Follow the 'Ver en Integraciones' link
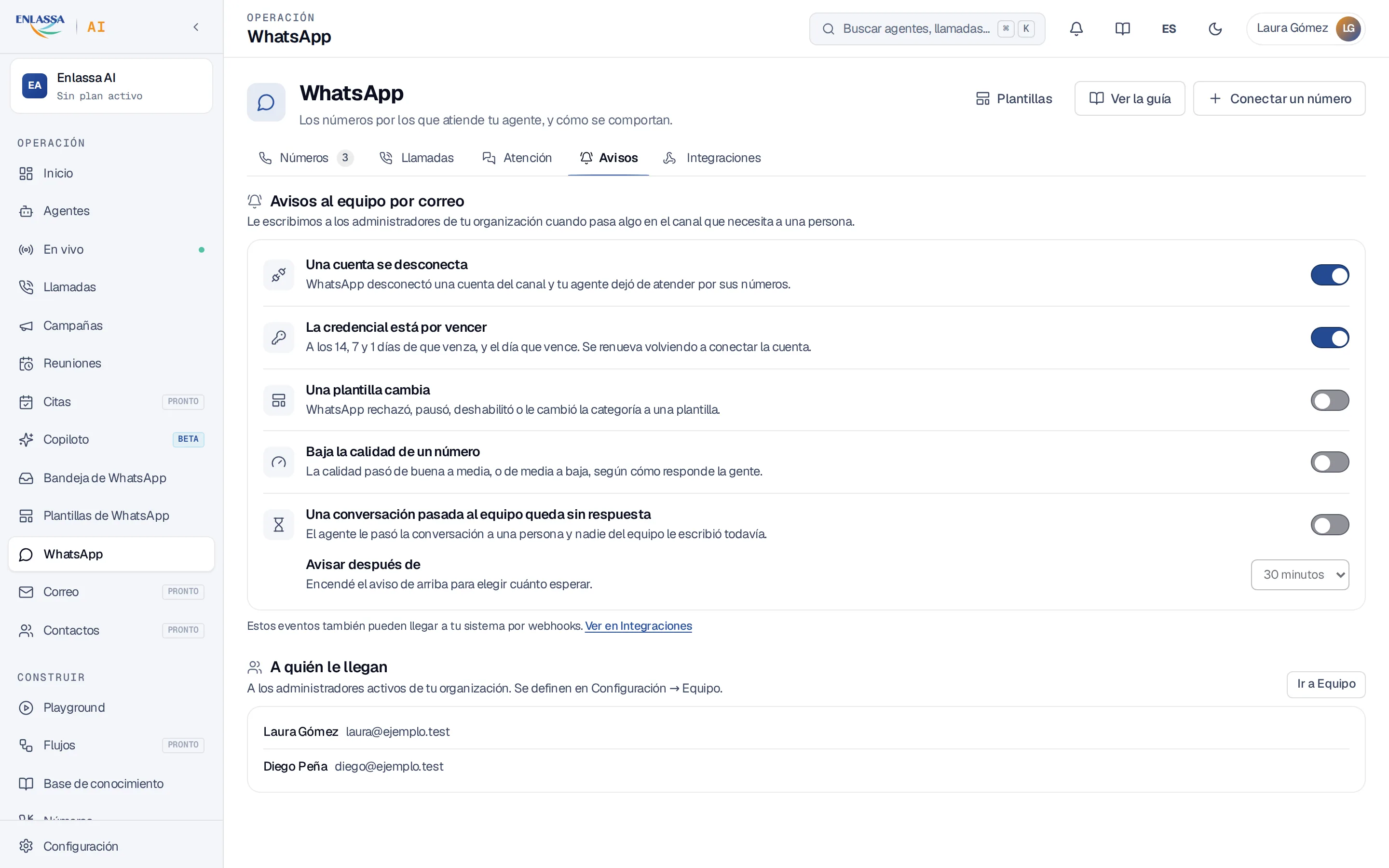1389x868 pixels. (638, 626)
